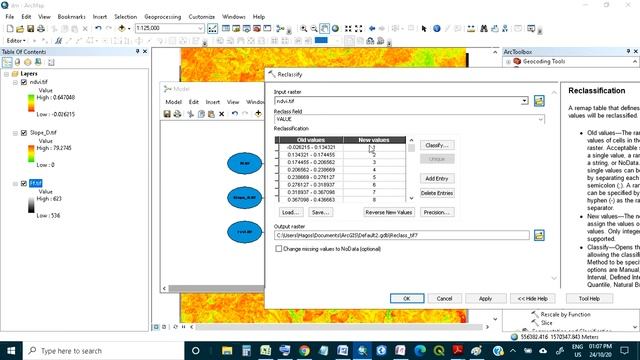The width and height of the screenshot is (640, 360).
Task: Print the map from main toolbar
Action: [41, 29]
